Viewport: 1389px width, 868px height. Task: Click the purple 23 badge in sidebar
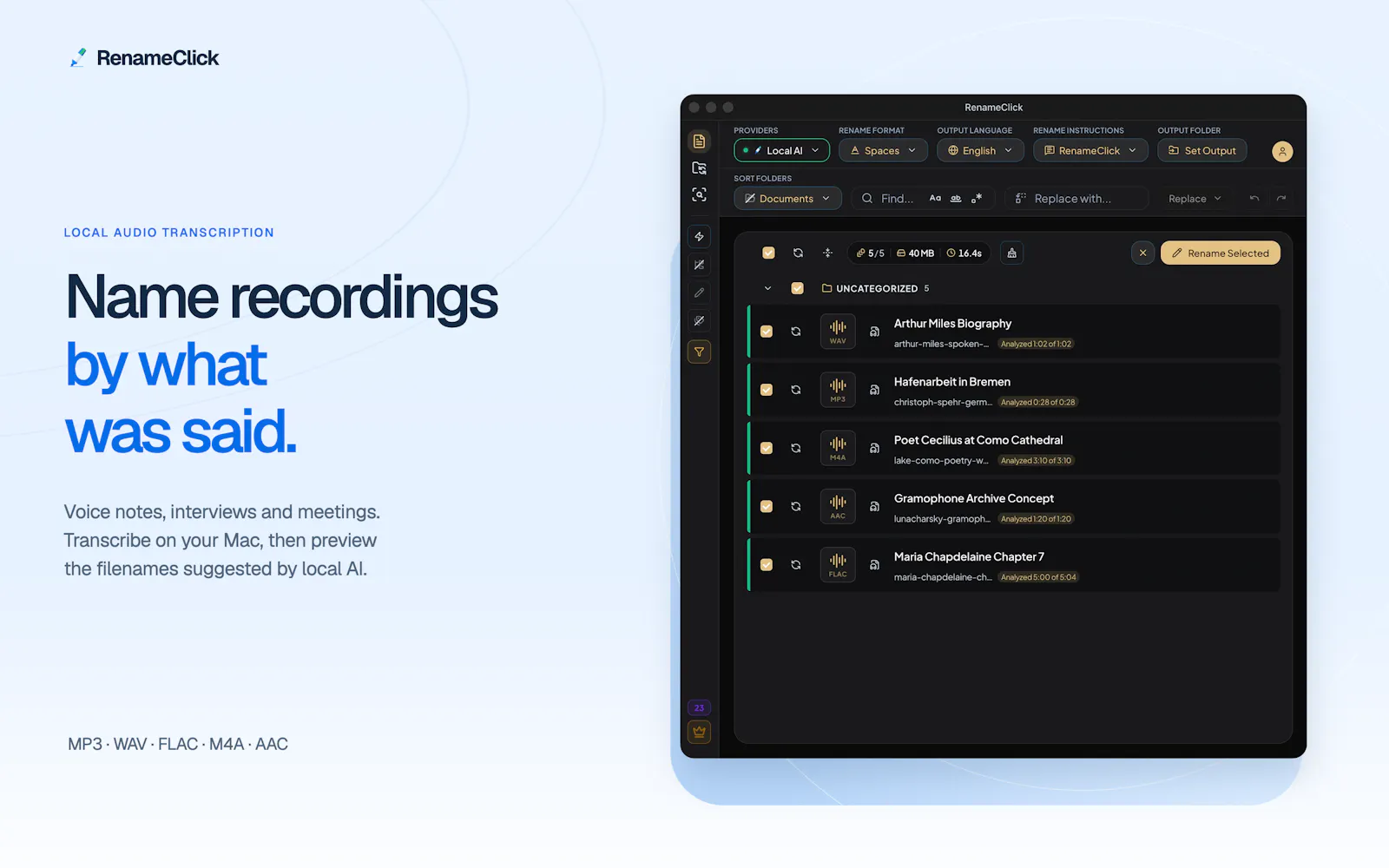(699, 707)
